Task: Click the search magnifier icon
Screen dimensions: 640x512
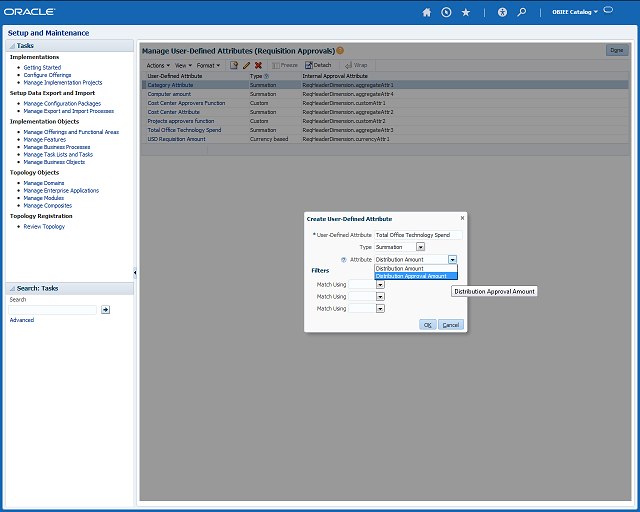Action: pos(522,12)
